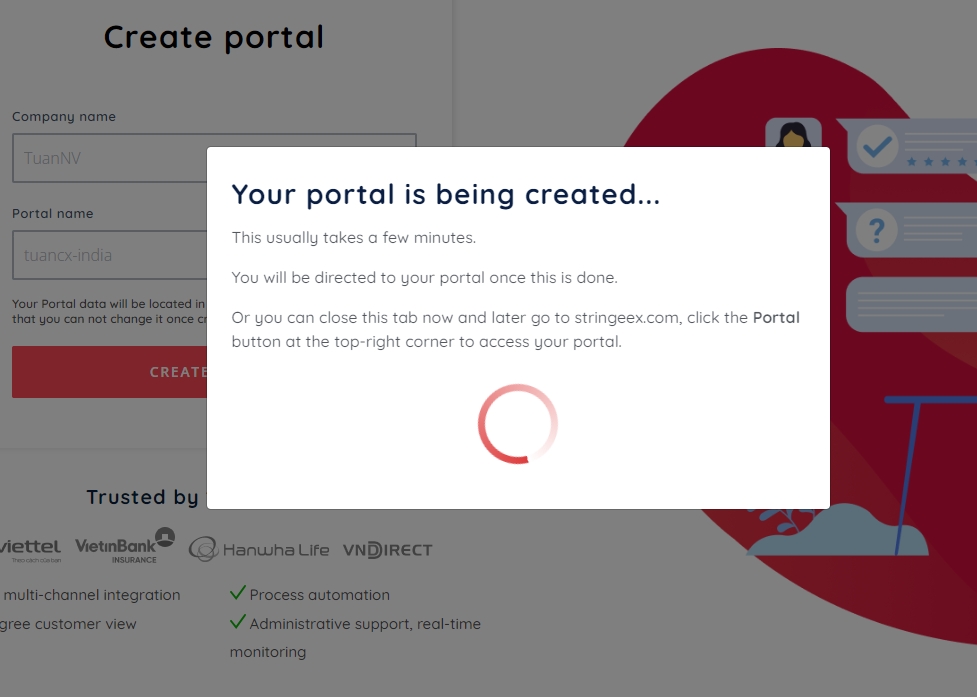Click the green checkmark beside Administrative support
The image size is (977, 697).
tap(238, 622)
